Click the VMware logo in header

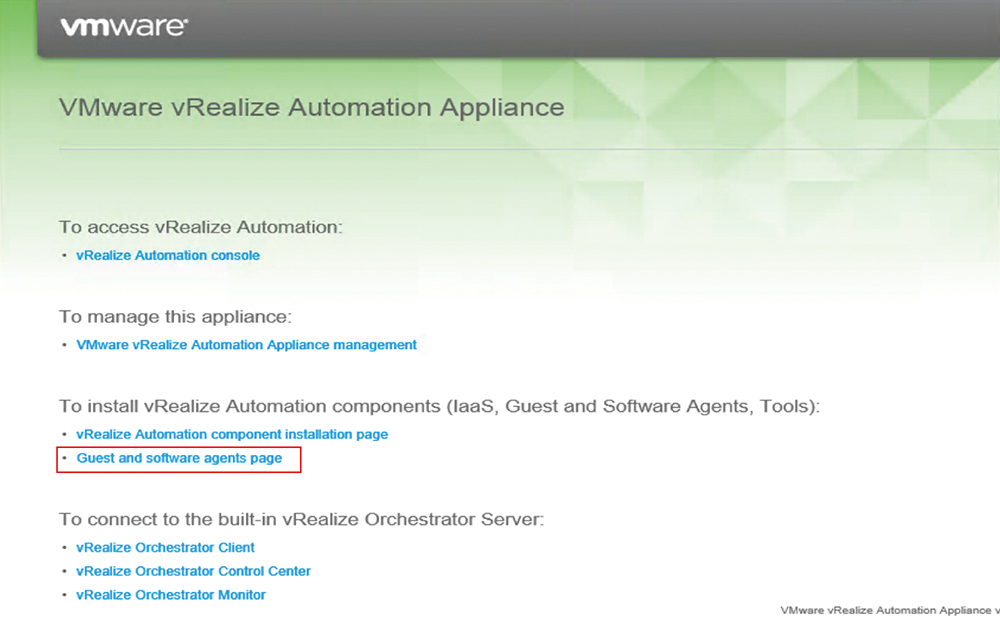[124, 26]
